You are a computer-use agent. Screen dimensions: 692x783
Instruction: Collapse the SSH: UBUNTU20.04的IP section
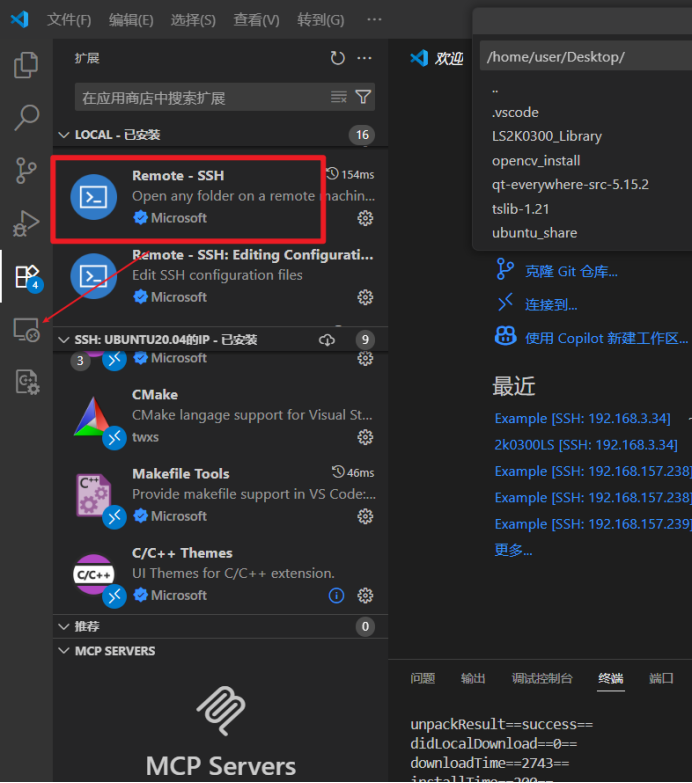click(63, 340)
